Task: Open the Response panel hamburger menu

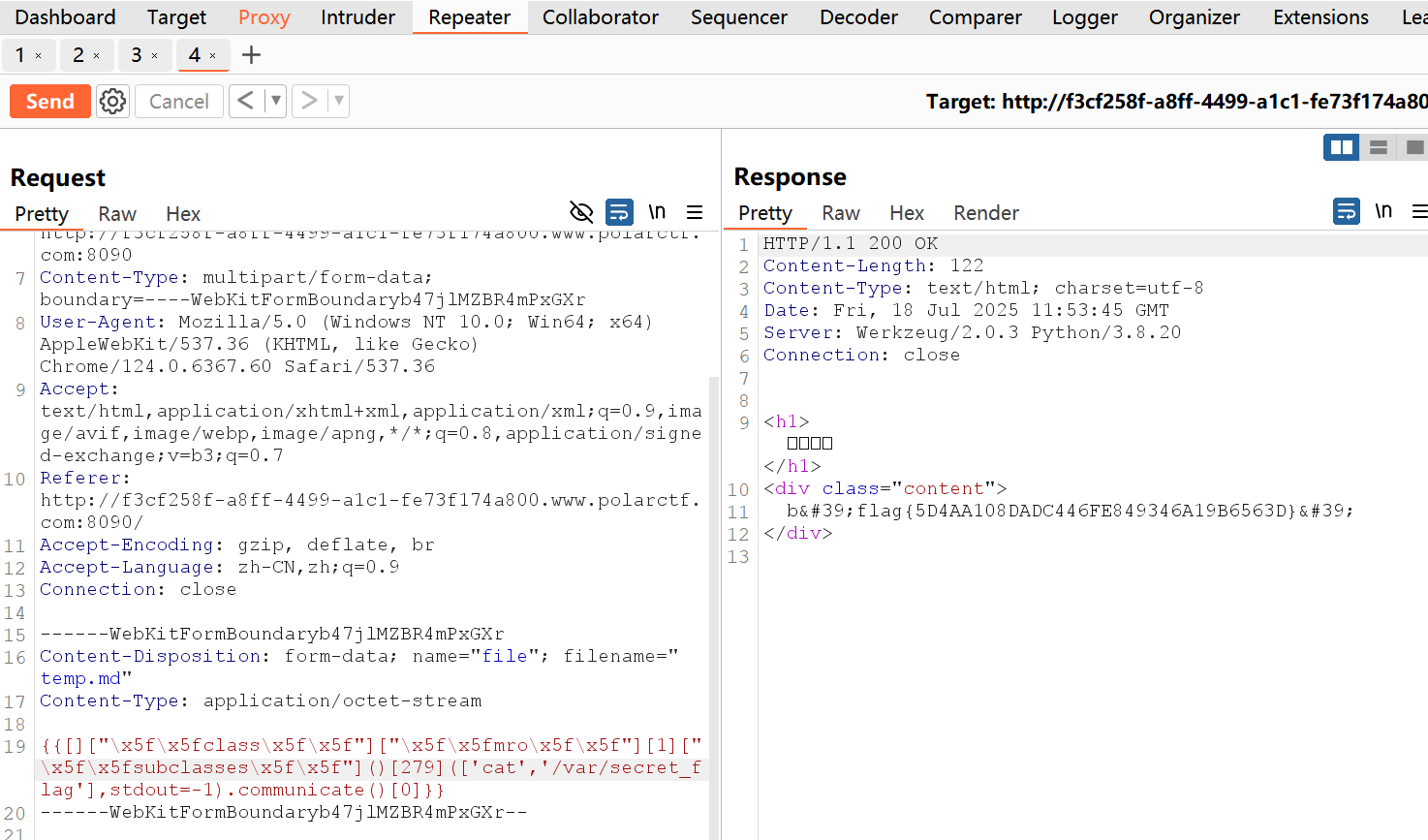Action: (x=1419, y=210)
